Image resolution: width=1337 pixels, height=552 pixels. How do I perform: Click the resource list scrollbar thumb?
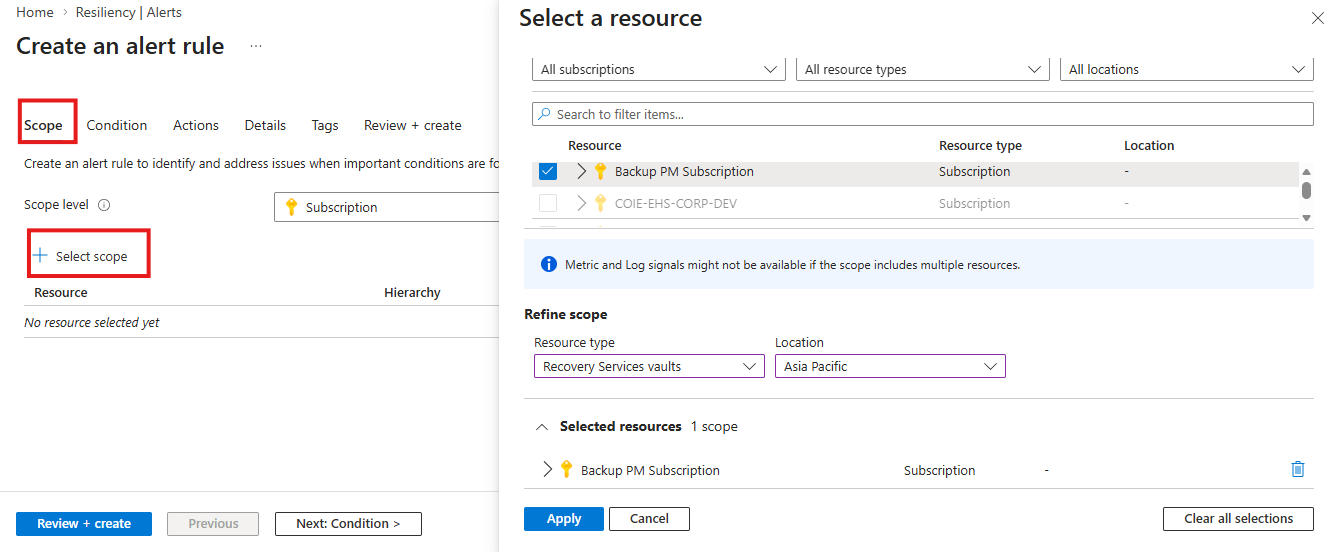(x=1306, y=190)
